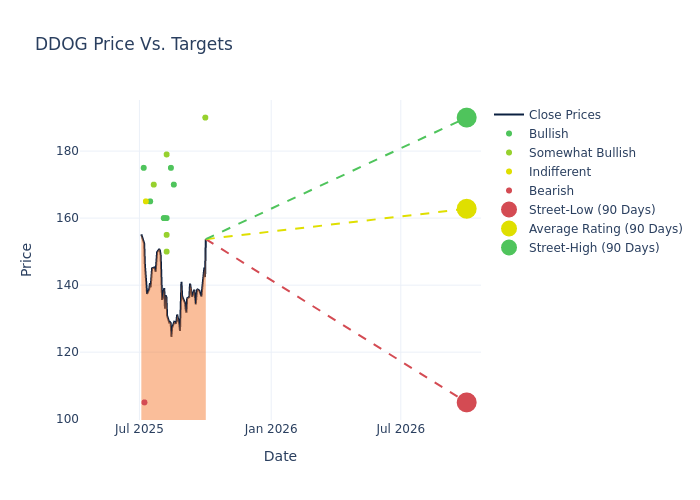This screenshot has width=700, height=500.
Task: Click the Date axis title
Action: 280,457
